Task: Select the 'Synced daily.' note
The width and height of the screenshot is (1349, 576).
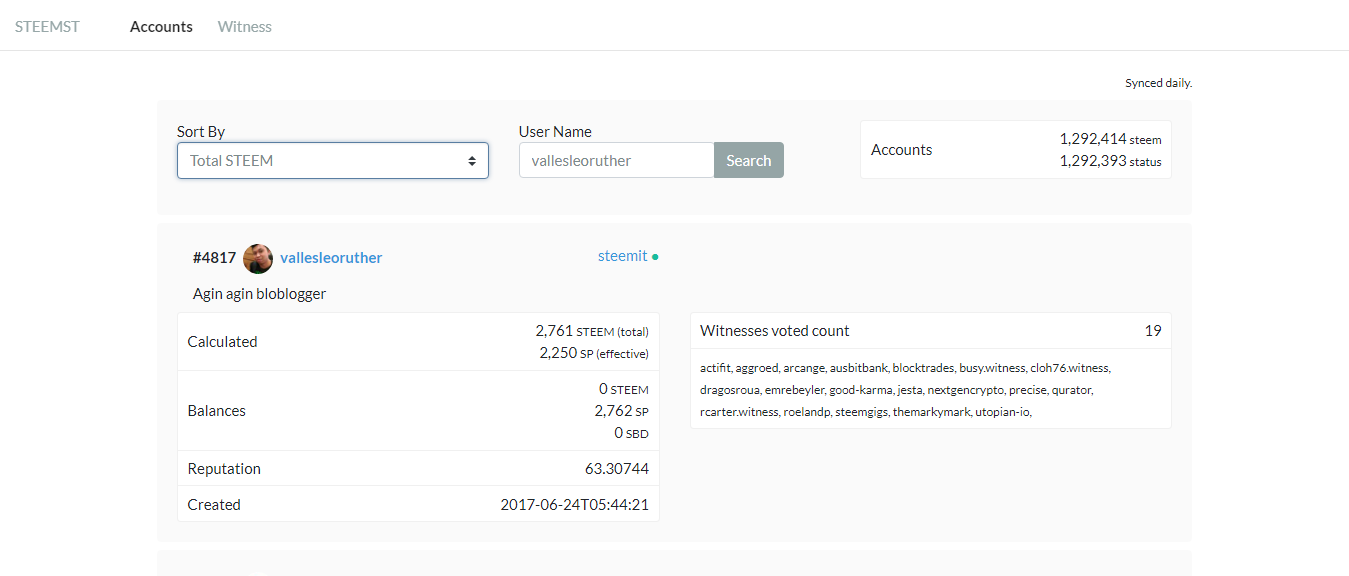Action: click(1158, 83)
